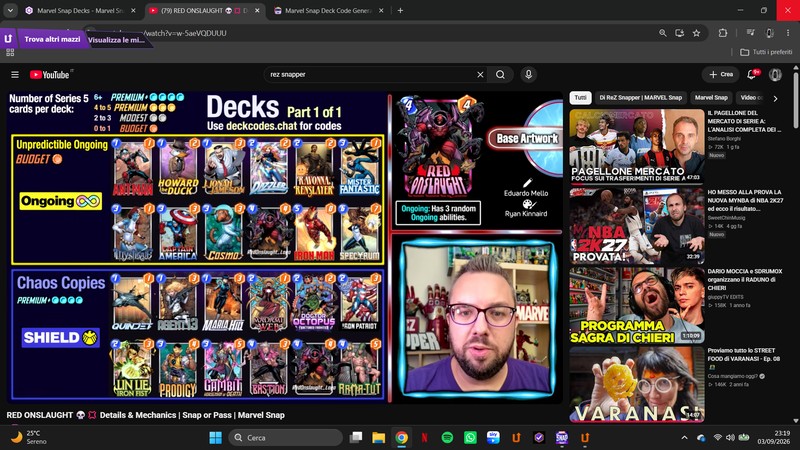
Task: Open the Chrome extensions puzzle icon
Action: [x=723, y=33]
